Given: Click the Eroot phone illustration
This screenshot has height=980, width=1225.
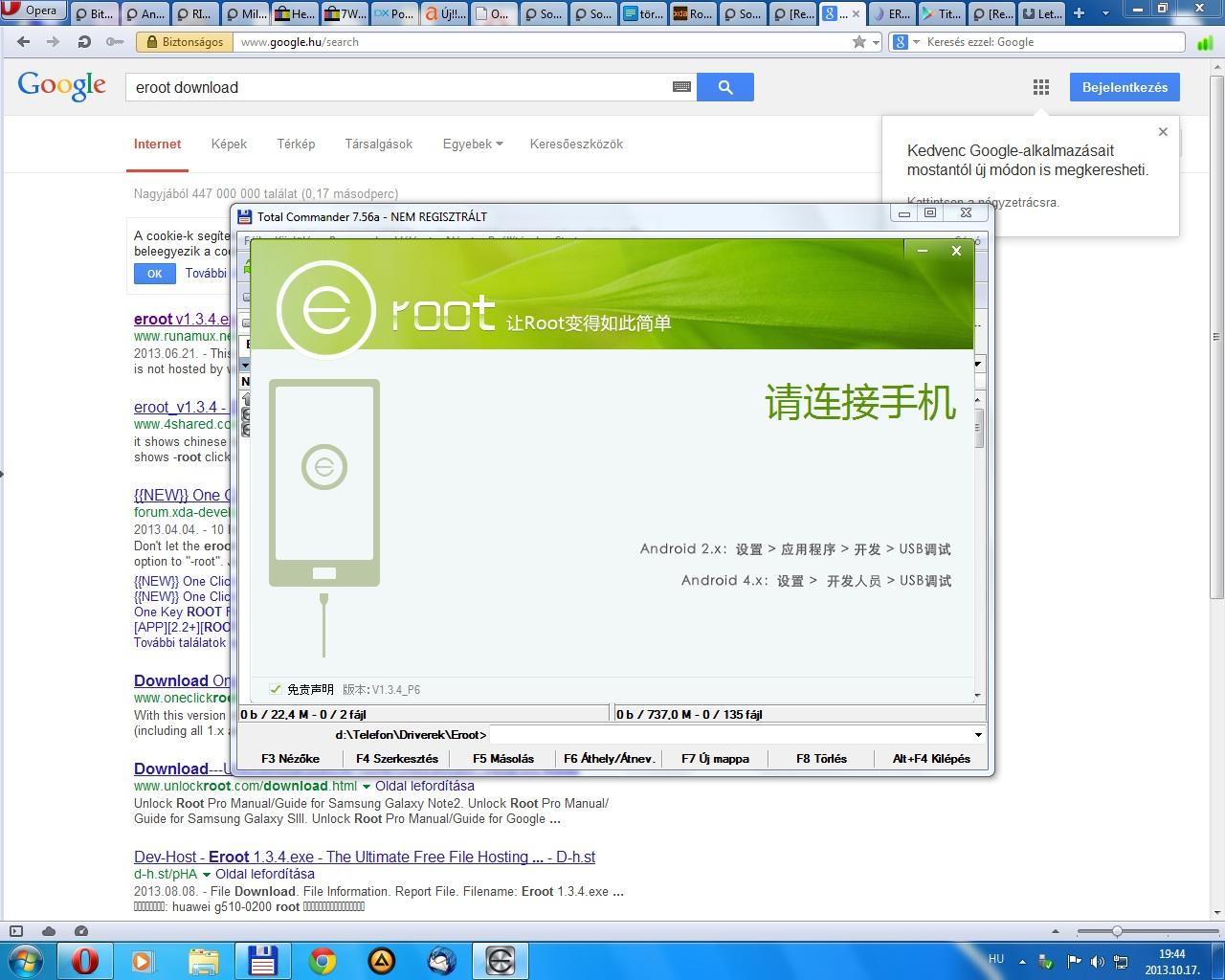Looking at the screenshot, I should point(324,482).
